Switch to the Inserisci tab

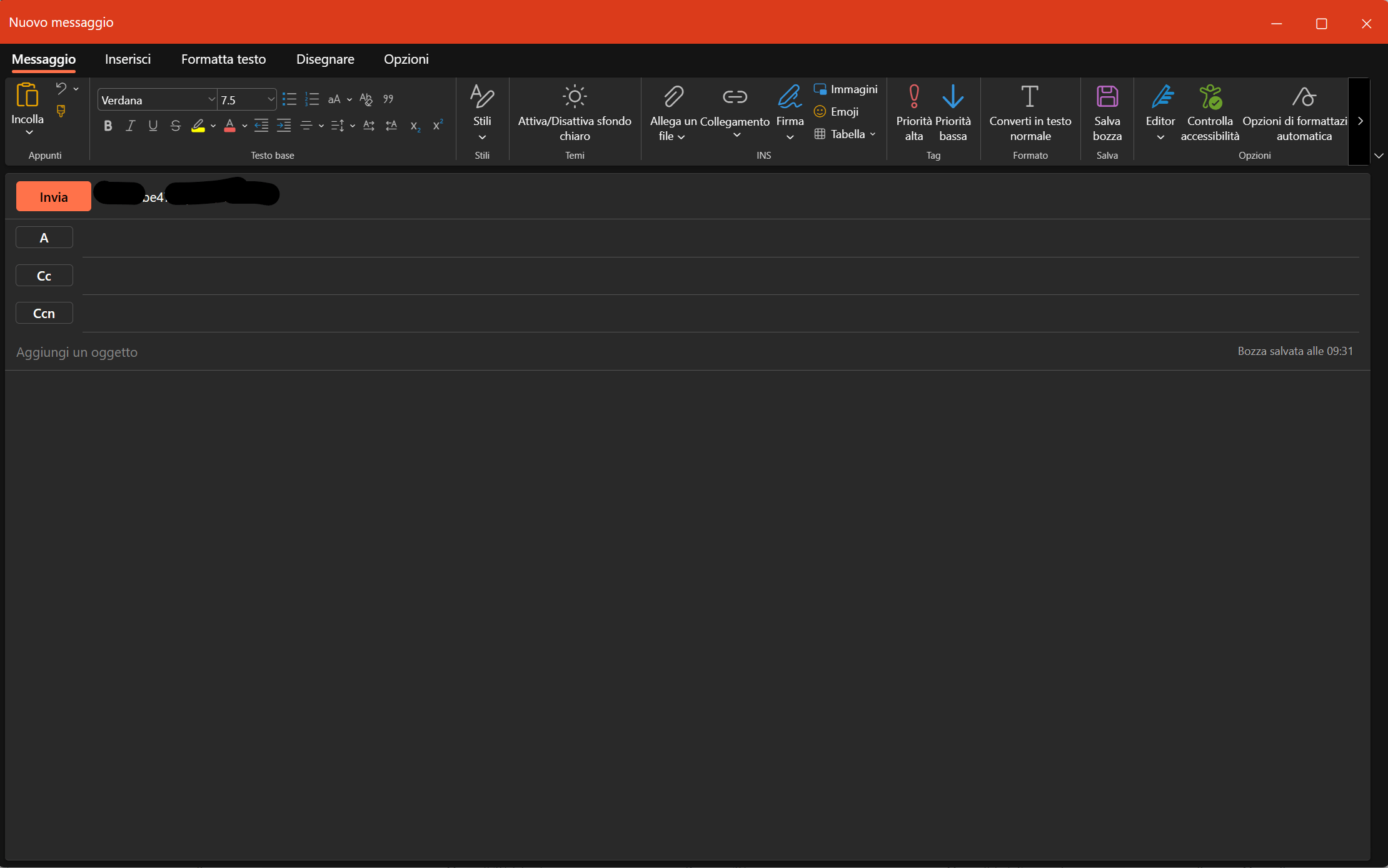[128, 59]
